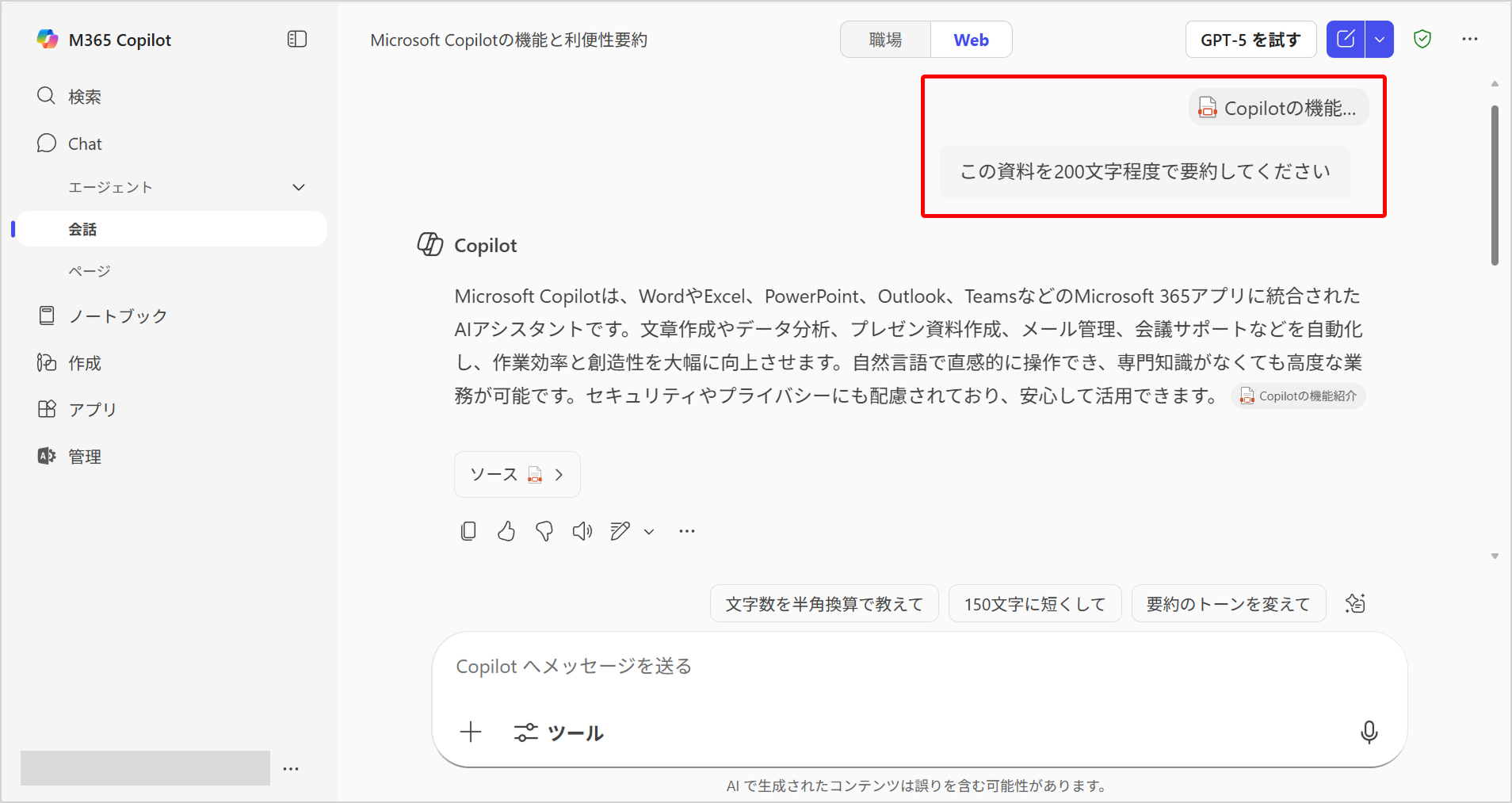
Task: Give the response a thumbs up
Action: click(x=506, y=531)
